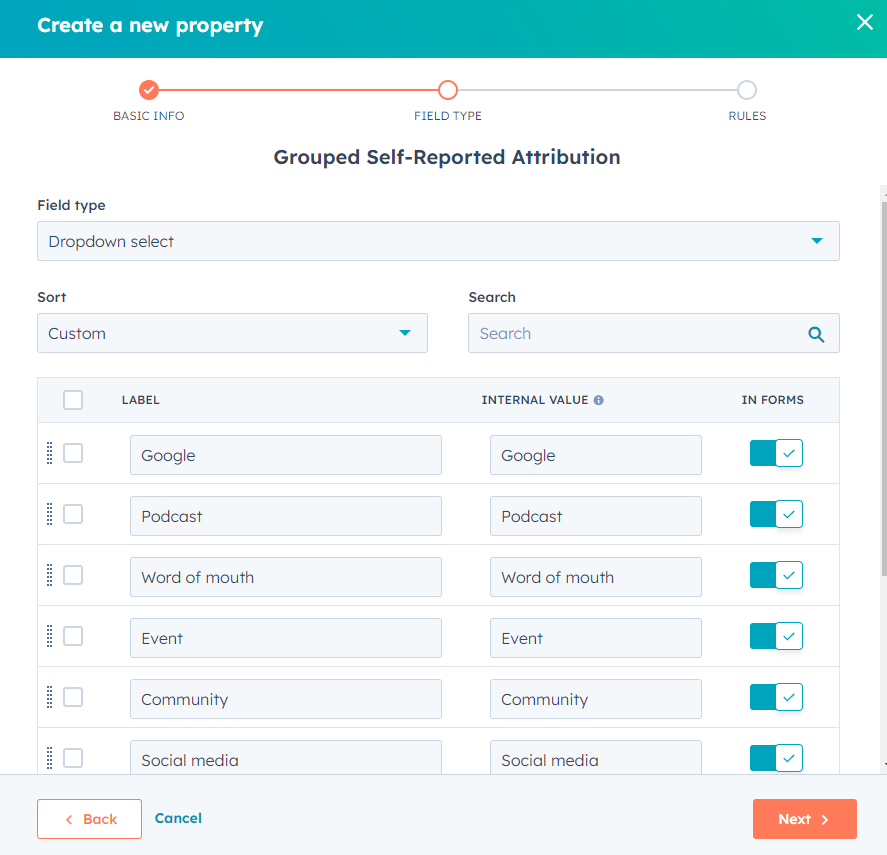Image resolution: width=887 pixels, height=855 pixels.
Task: Turn off In Forms for Podcast
Action: (776, 514)
